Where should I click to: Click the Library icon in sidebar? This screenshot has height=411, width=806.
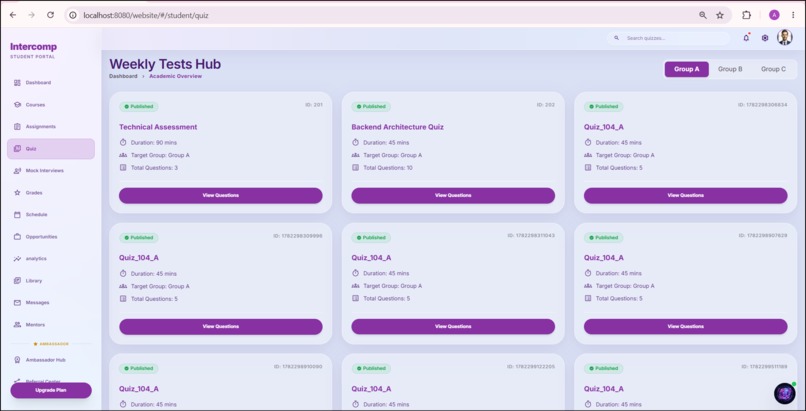(x=17, y=281)
